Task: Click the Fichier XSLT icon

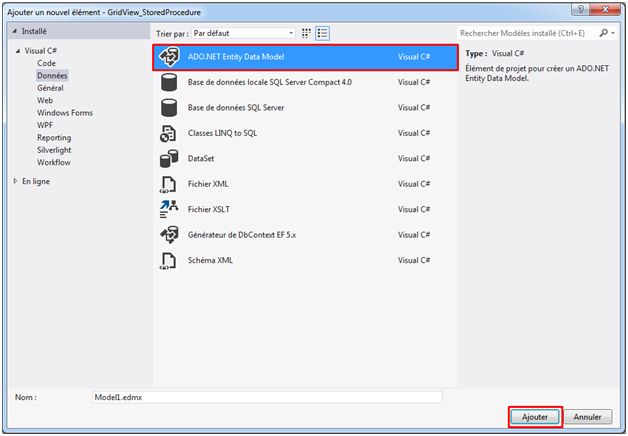Action: [x=169, y=209]
